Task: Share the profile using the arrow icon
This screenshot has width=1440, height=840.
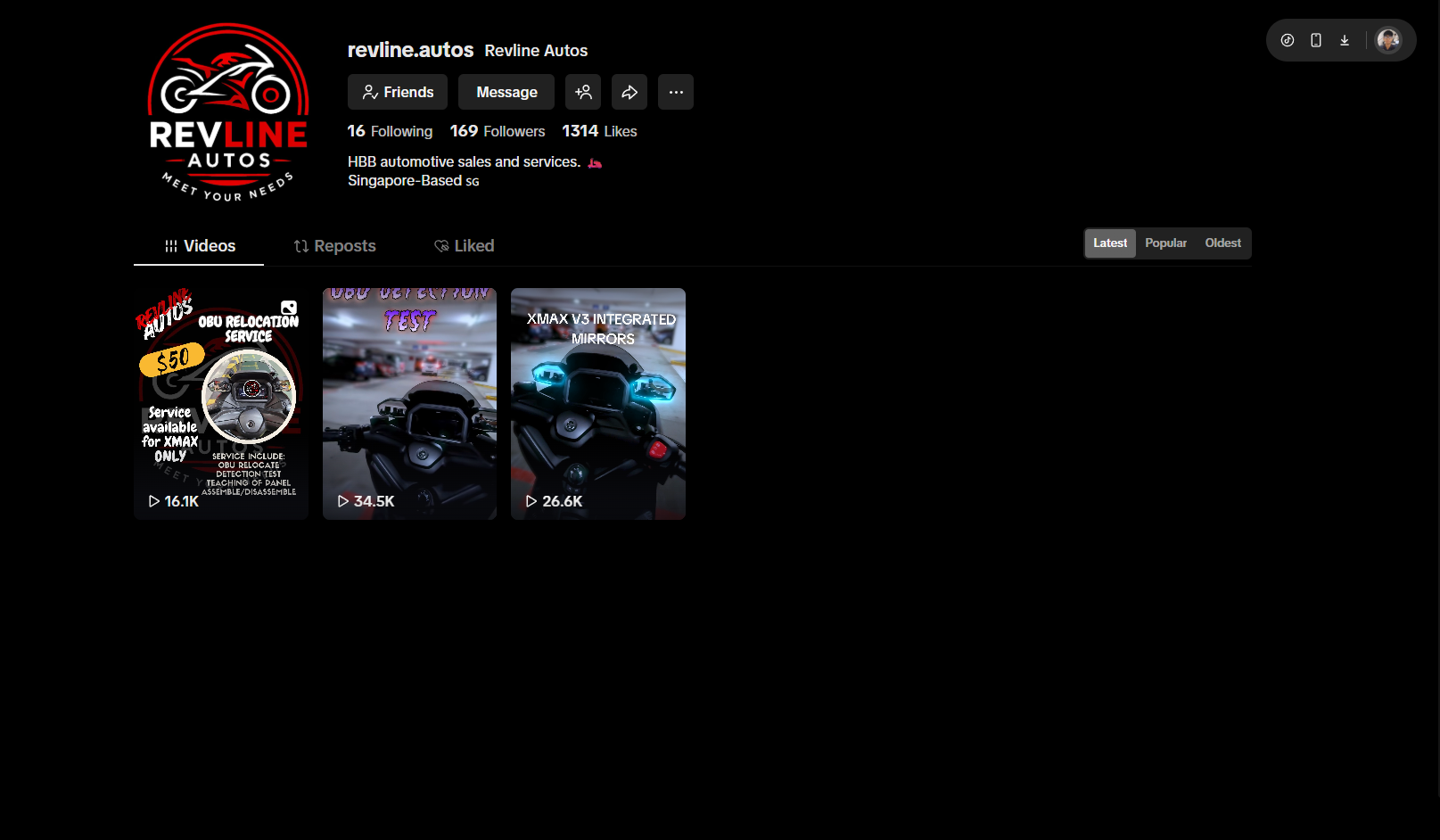Action: 629,92
